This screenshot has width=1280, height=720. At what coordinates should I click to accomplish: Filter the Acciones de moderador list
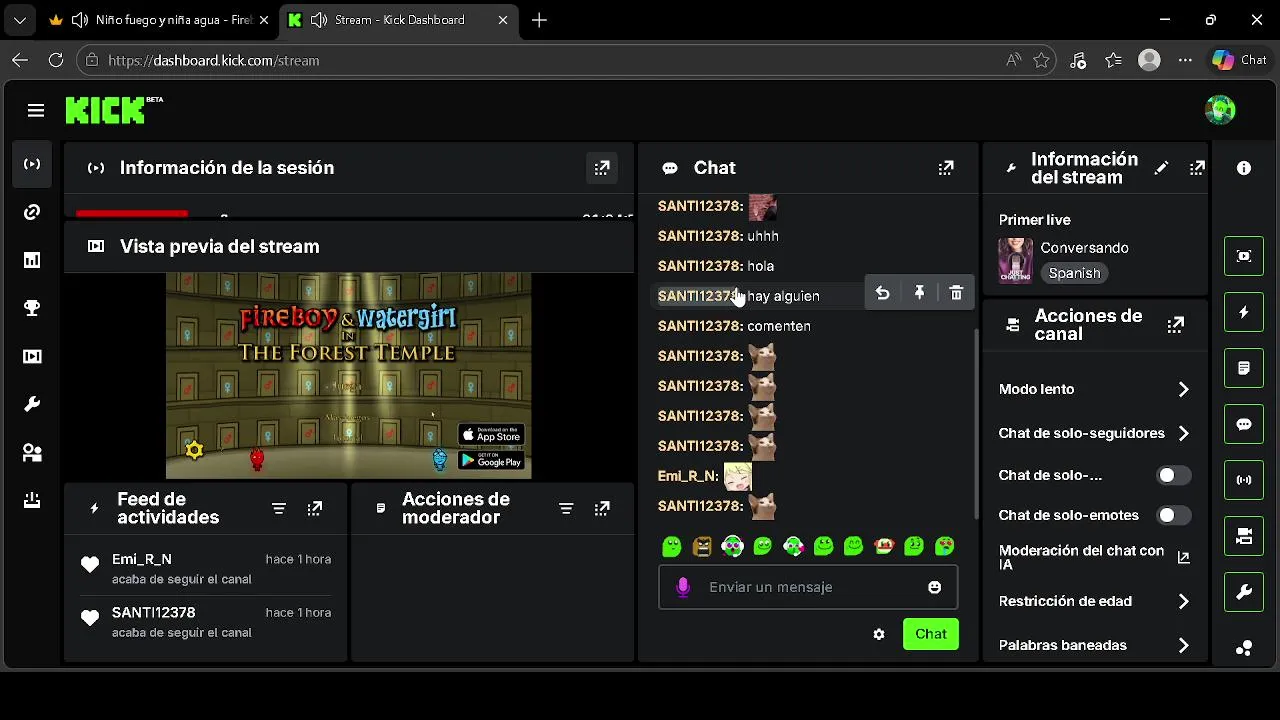(x=566, y=509)
